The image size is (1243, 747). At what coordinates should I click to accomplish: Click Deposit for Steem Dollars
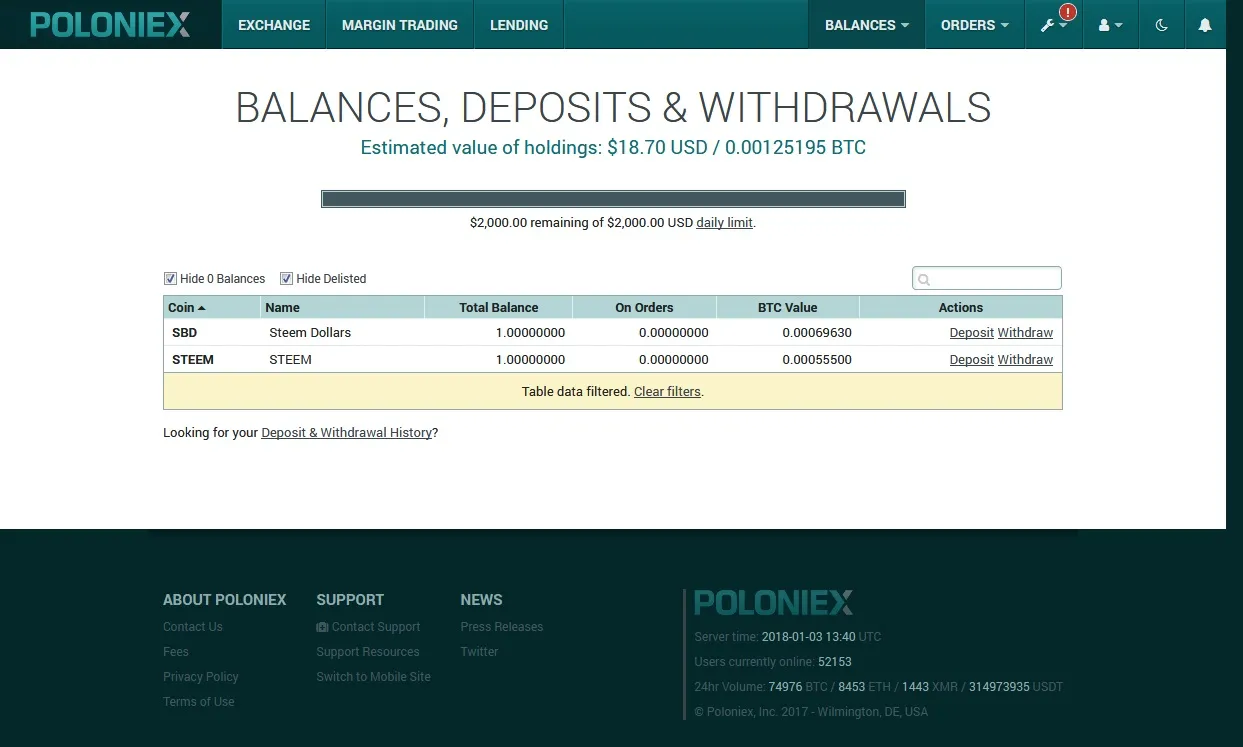[971, 333]
